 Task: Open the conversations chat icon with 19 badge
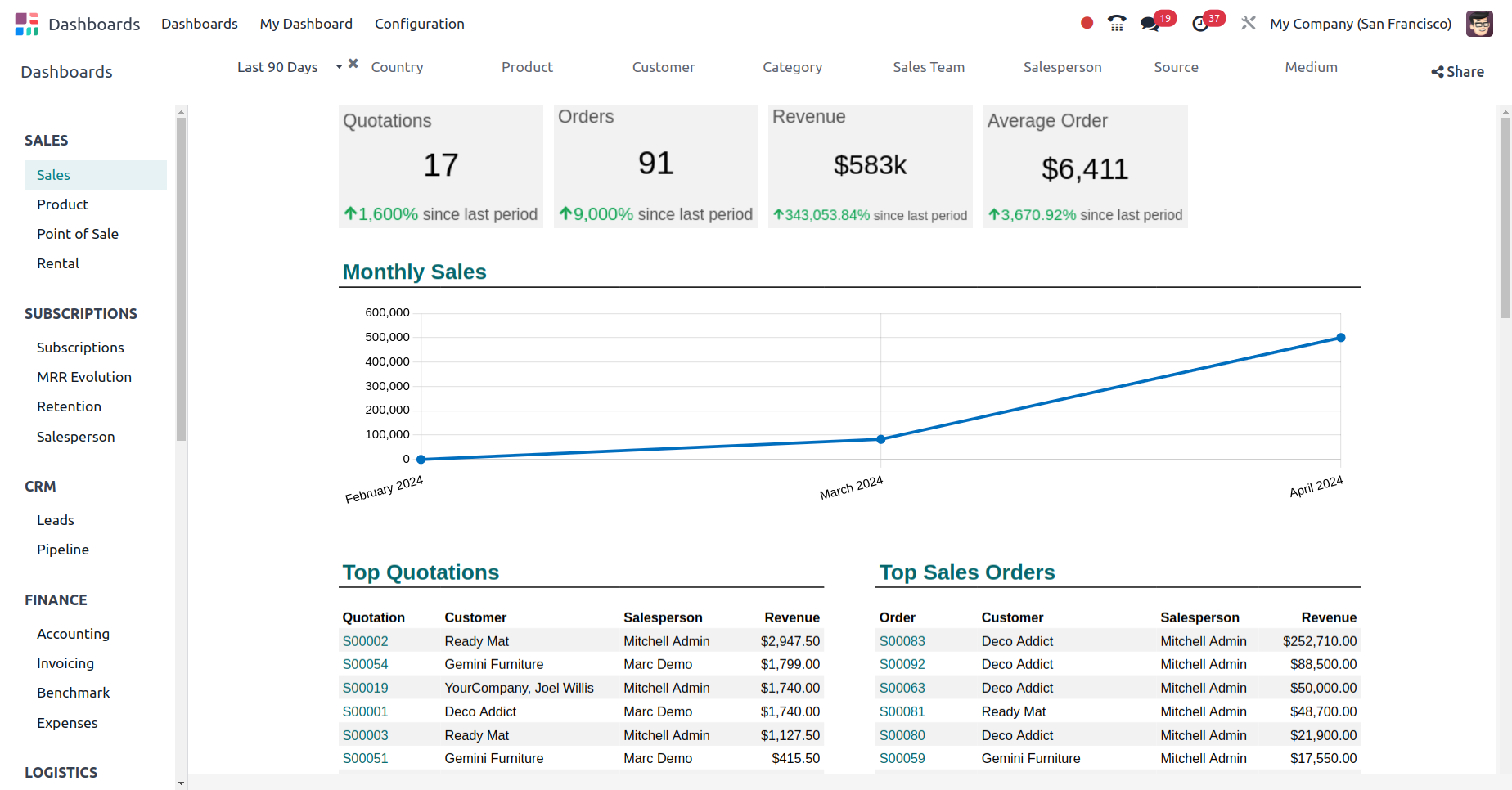1150,24
